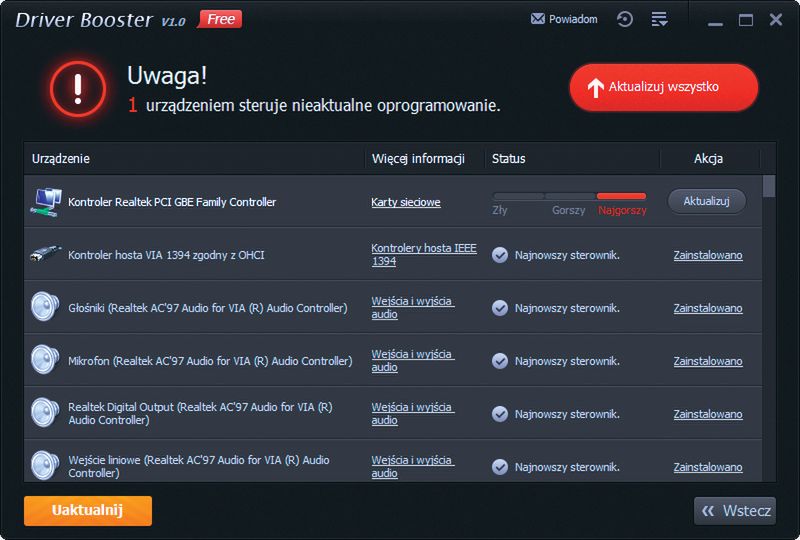Click Aktualizuj for Realtek PCI GBE controller
The height and width of the screenshot is (540, 800).
[707, 202]
